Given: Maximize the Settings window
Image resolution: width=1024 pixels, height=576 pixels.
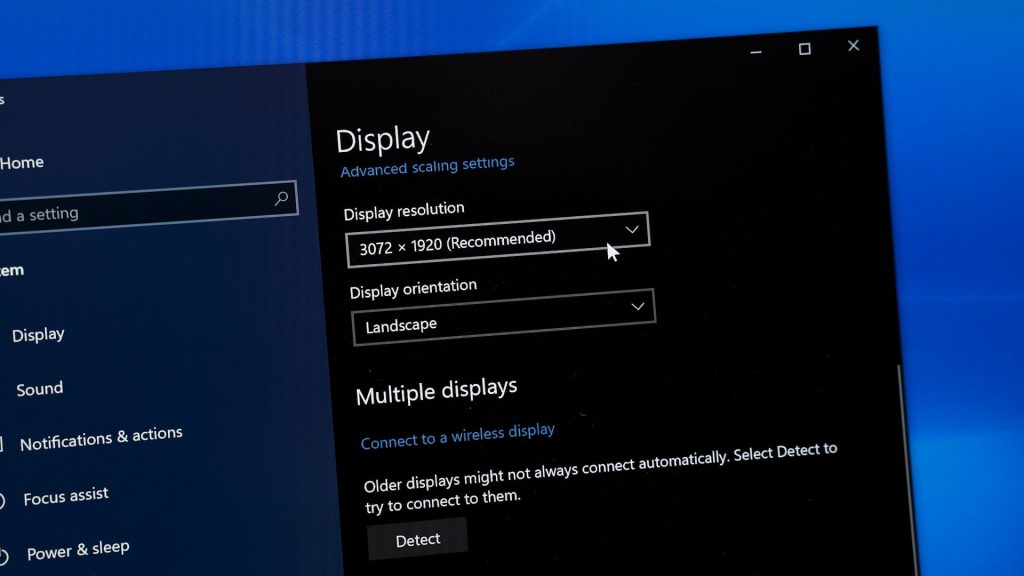Looking at the screenshot, I should coord(805,49).
